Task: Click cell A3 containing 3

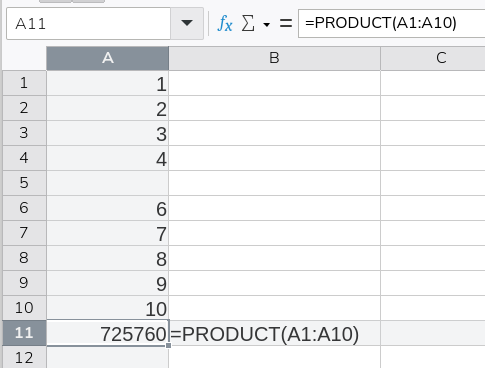Action: click(108, 133)
